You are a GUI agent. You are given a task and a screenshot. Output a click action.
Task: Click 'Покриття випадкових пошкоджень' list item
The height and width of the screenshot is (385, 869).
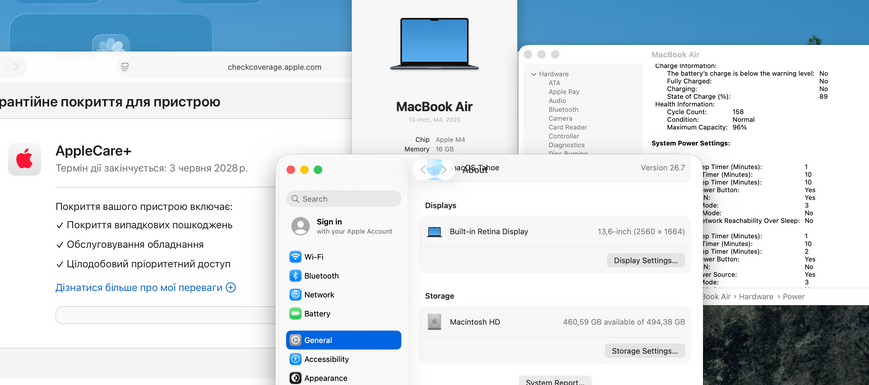[x=144, y=225]
